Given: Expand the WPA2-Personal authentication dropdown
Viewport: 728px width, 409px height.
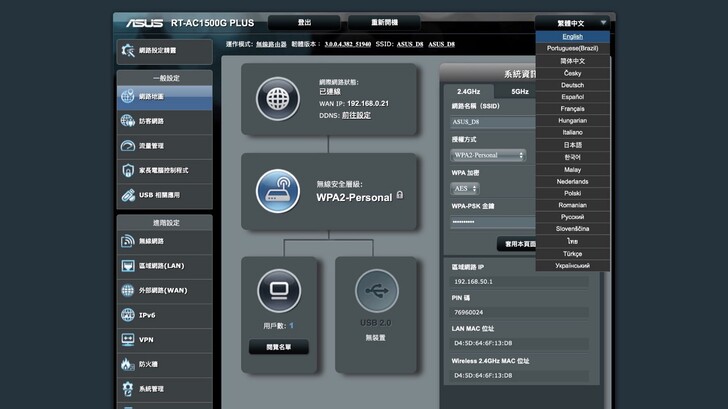Looking at the screenshot, I should (488, 155).
